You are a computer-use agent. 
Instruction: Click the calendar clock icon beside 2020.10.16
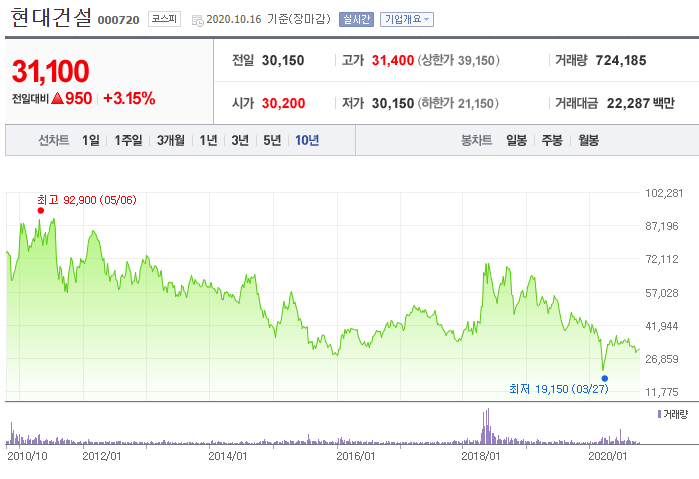point(197,21)
